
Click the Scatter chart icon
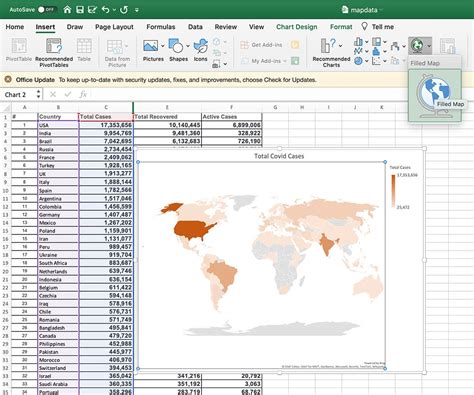(376, 61)
